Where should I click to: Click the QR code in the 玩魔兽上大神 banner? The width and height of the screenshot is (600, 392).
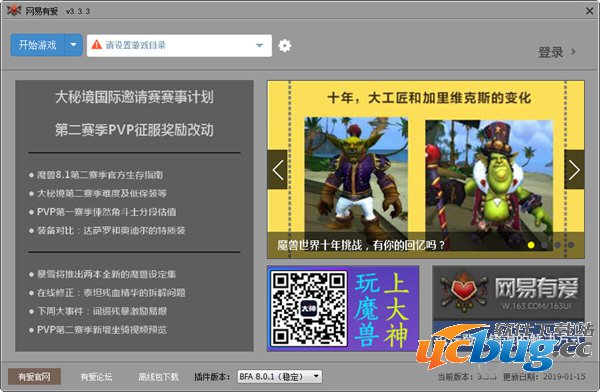[308, 308]
